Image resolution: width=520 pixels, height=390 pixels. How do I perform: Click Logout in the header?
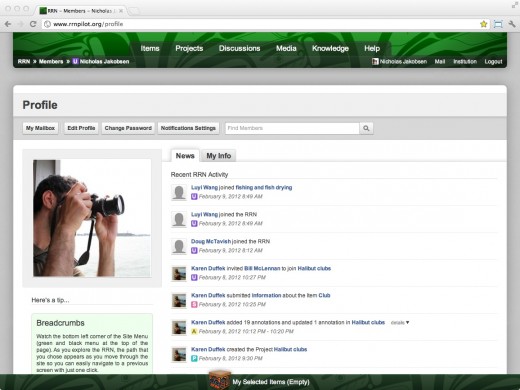(x=493, y=61)
